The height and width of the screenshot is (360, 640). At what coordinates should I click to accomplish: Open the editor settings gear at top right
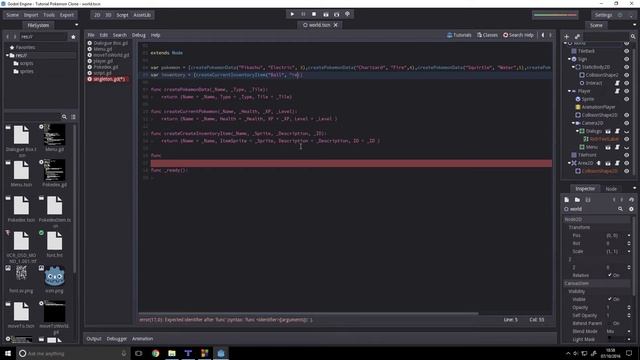pyautogui.click(x=620, y=15)
